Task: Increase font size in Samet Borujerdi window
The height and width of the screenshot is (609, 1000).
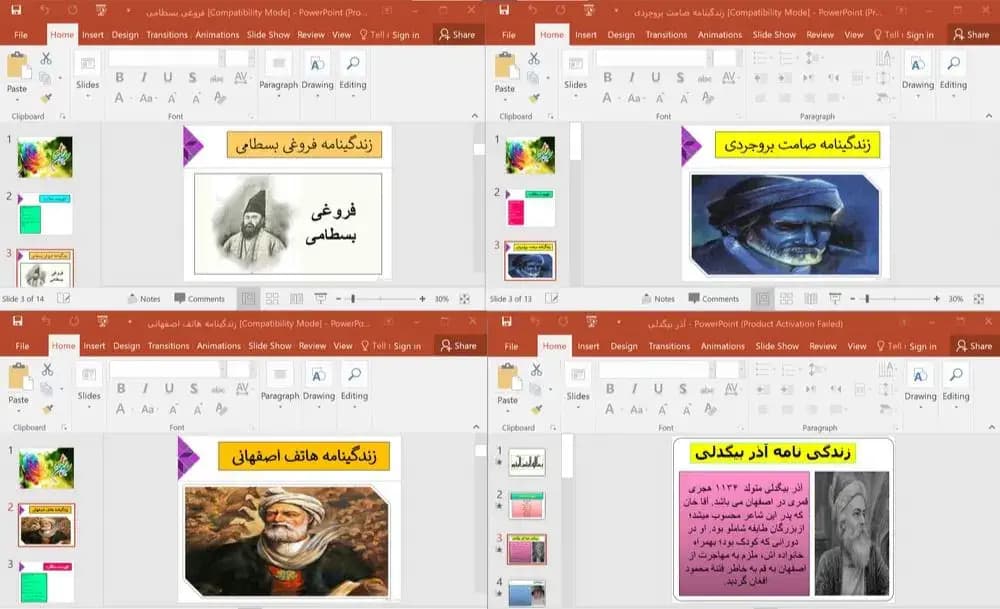Action: tap(660, 98)
